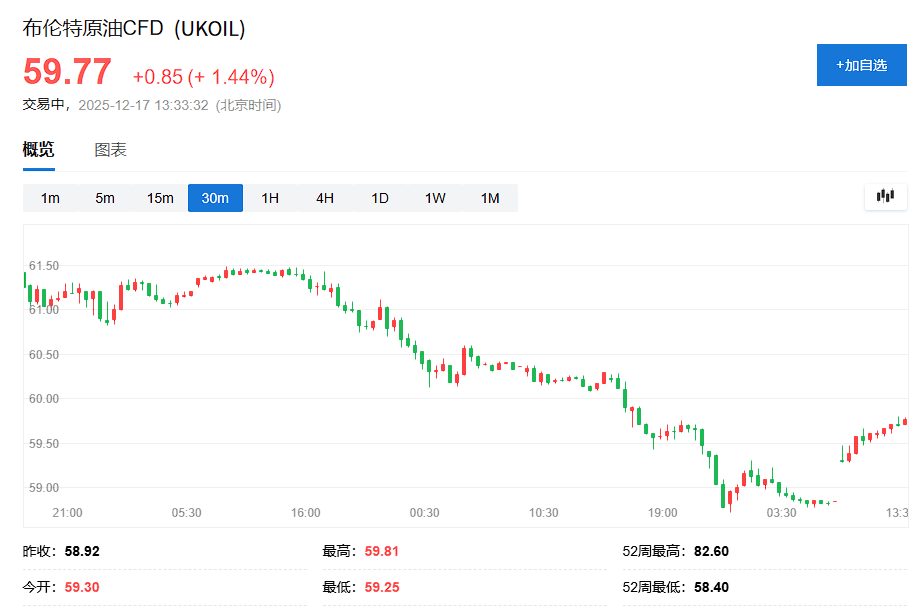Click the highlighted 30m timeframe toggle
Screen dimensions: 921x612
(x=215, y=198)
